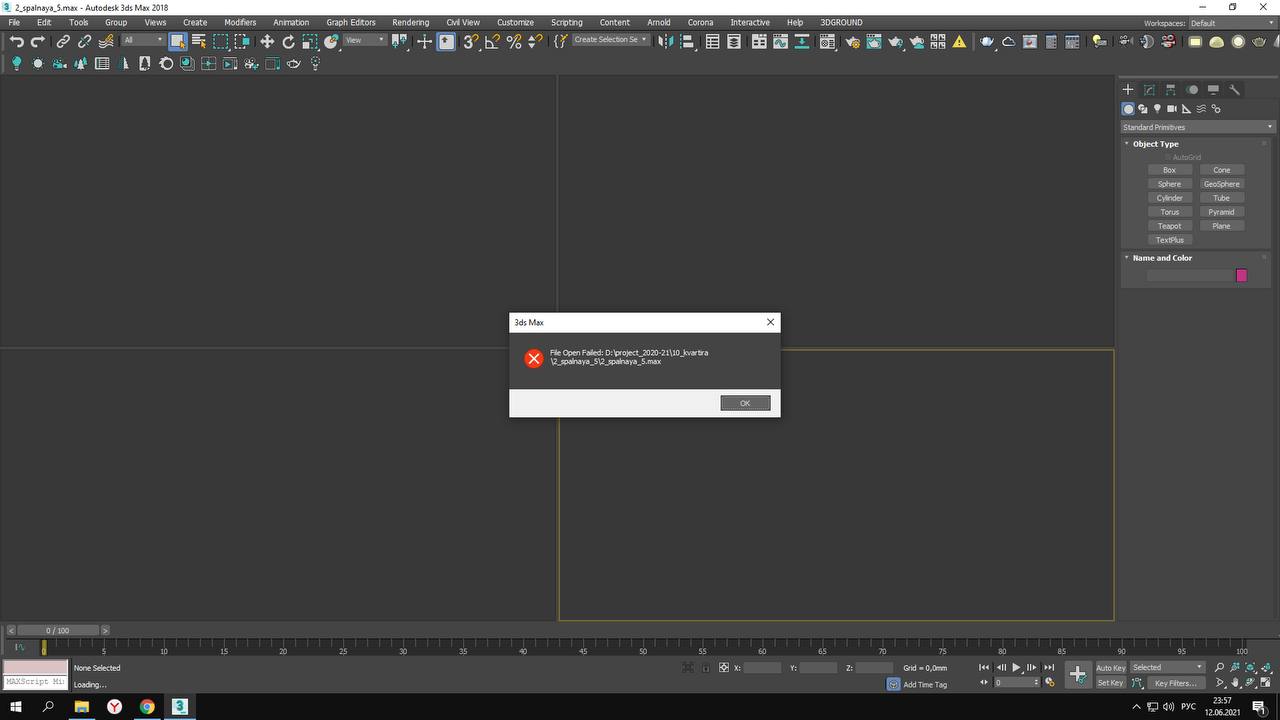Viewport: 1280px width, 720px height.
Task: Toggle the Auto Key button
Action: tap(1111, 668)
